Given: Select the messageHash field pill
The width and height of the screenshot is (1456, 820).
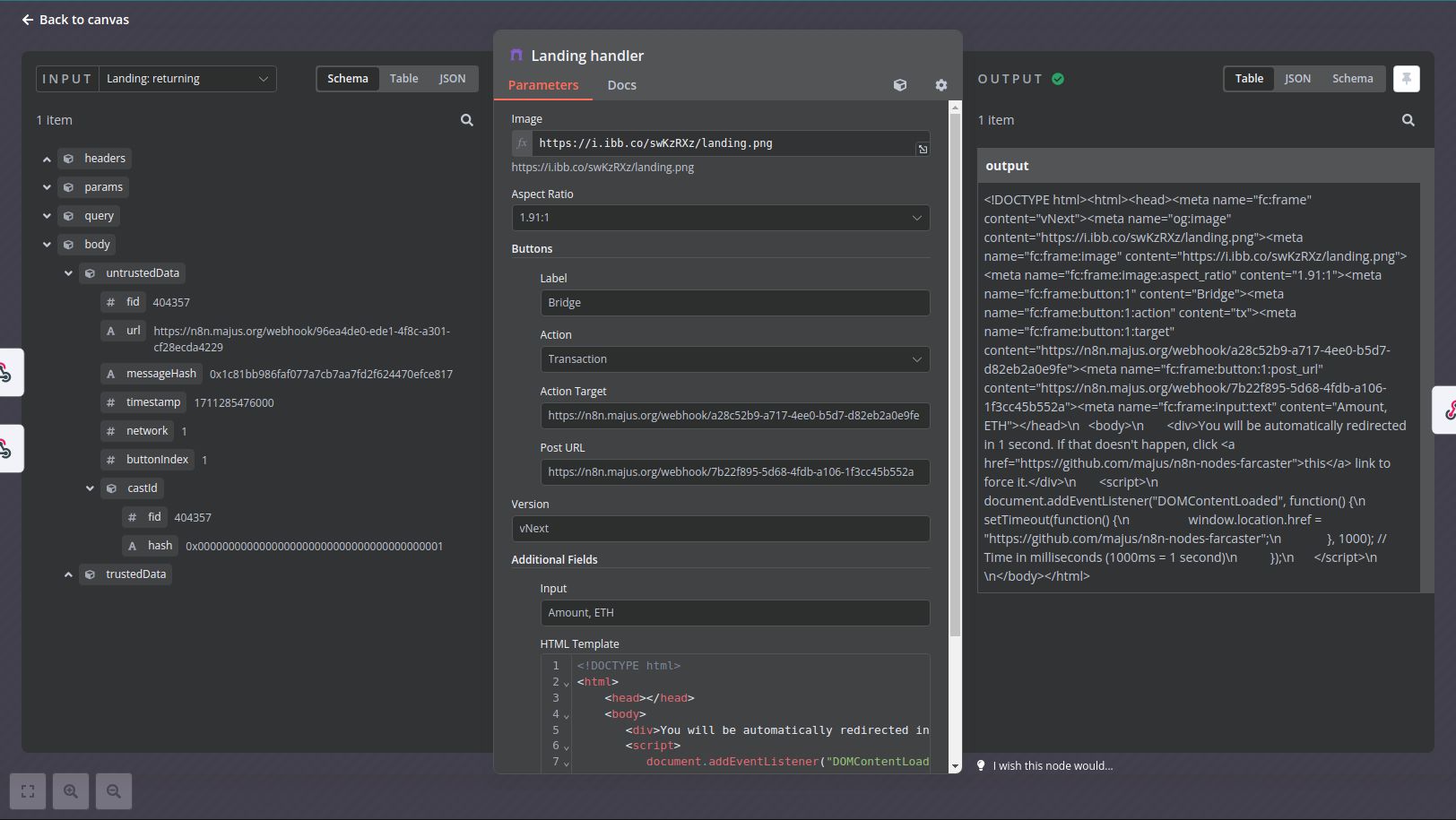Looking at the screenshot, I should coord(152,374).
